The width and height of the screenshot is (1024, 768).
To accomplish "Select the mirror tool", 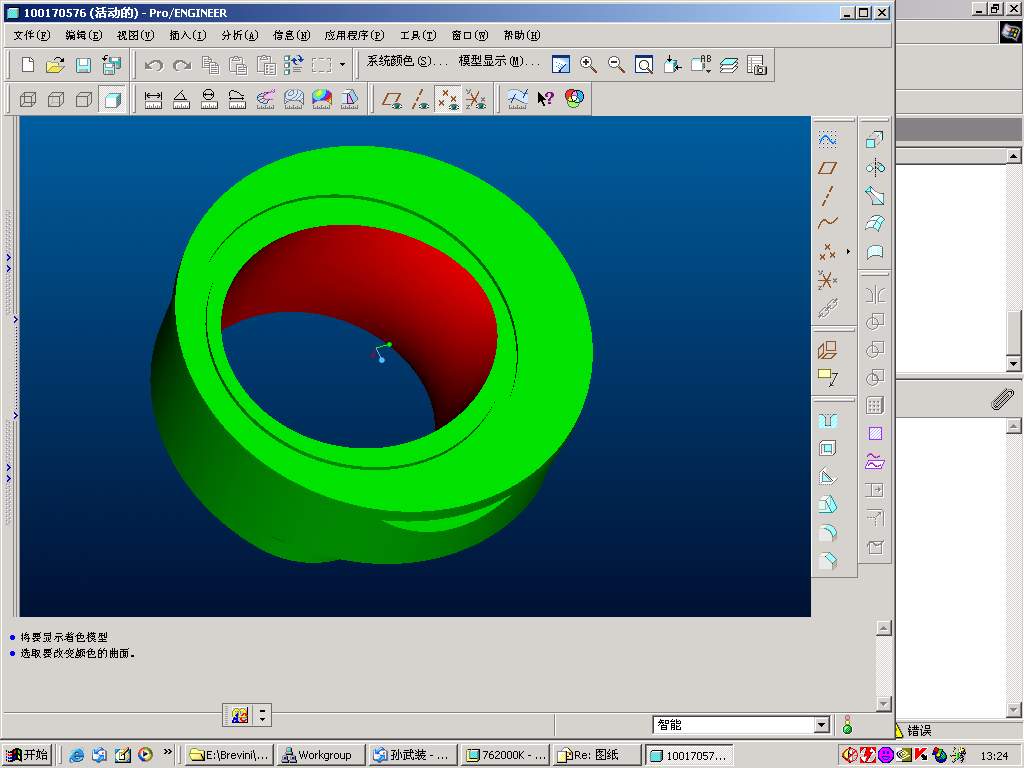I will coord(875,294).
